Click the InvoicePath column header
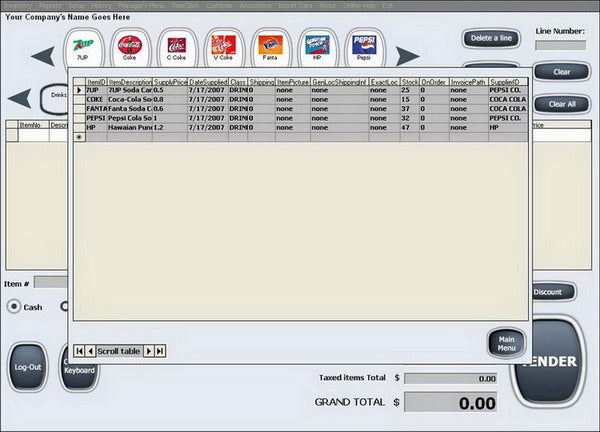Screen dimensions: 600x432 click(x=469, y=82)
